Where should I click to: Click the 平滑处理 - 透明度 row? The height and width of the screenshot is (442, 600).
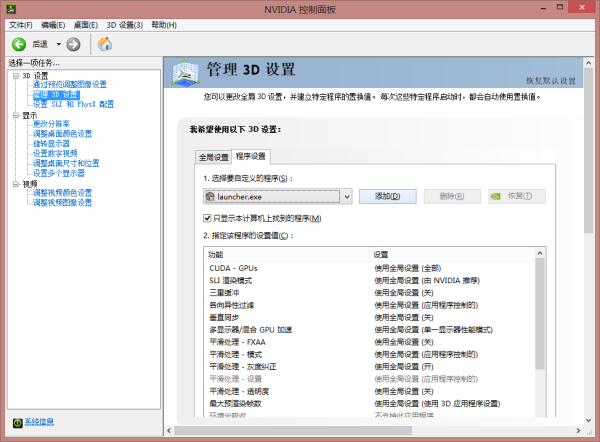coord(370,391)
